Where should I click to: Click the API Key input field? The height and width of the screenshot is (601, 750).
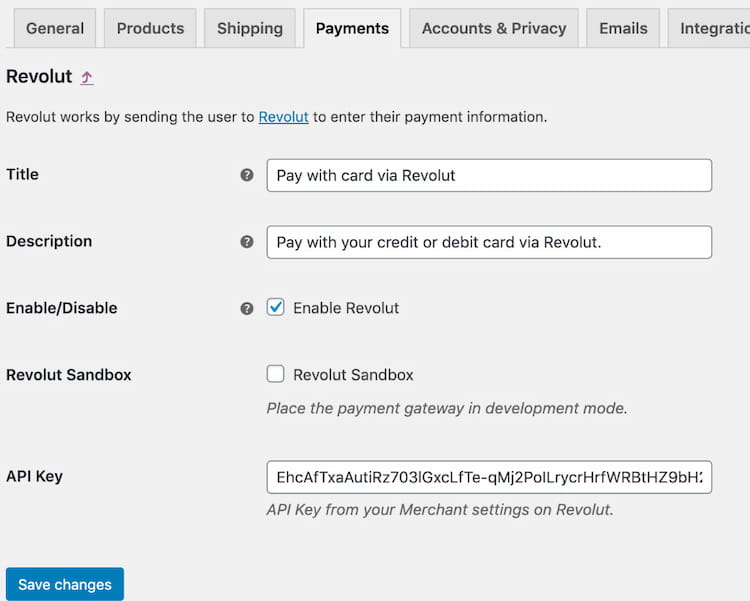pyautogui.click(x=489, y=477)
